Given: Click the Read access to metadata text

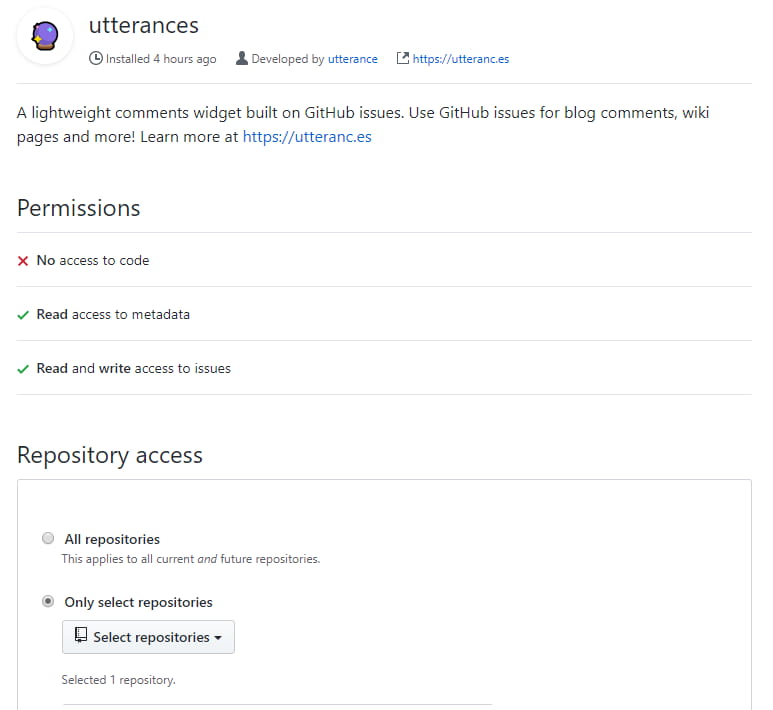Looking at the screenshot, I should (113, 315).
